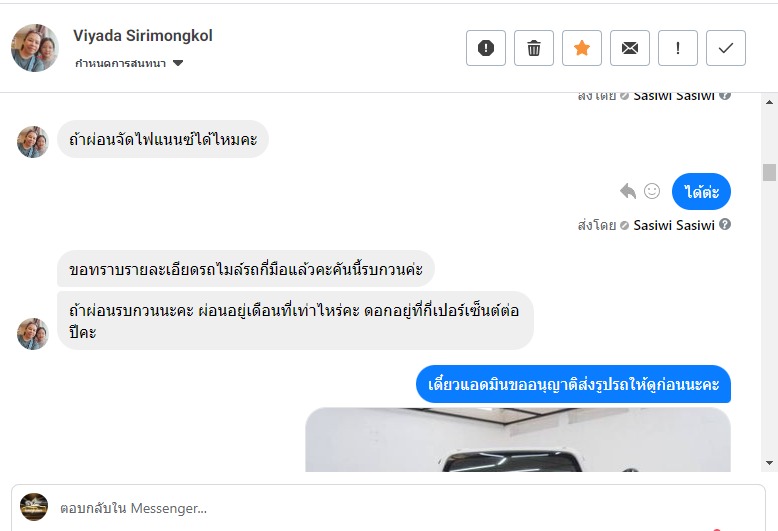
Task: Mark conversation unread via envelope icon
Action: (x=630, y=48)
